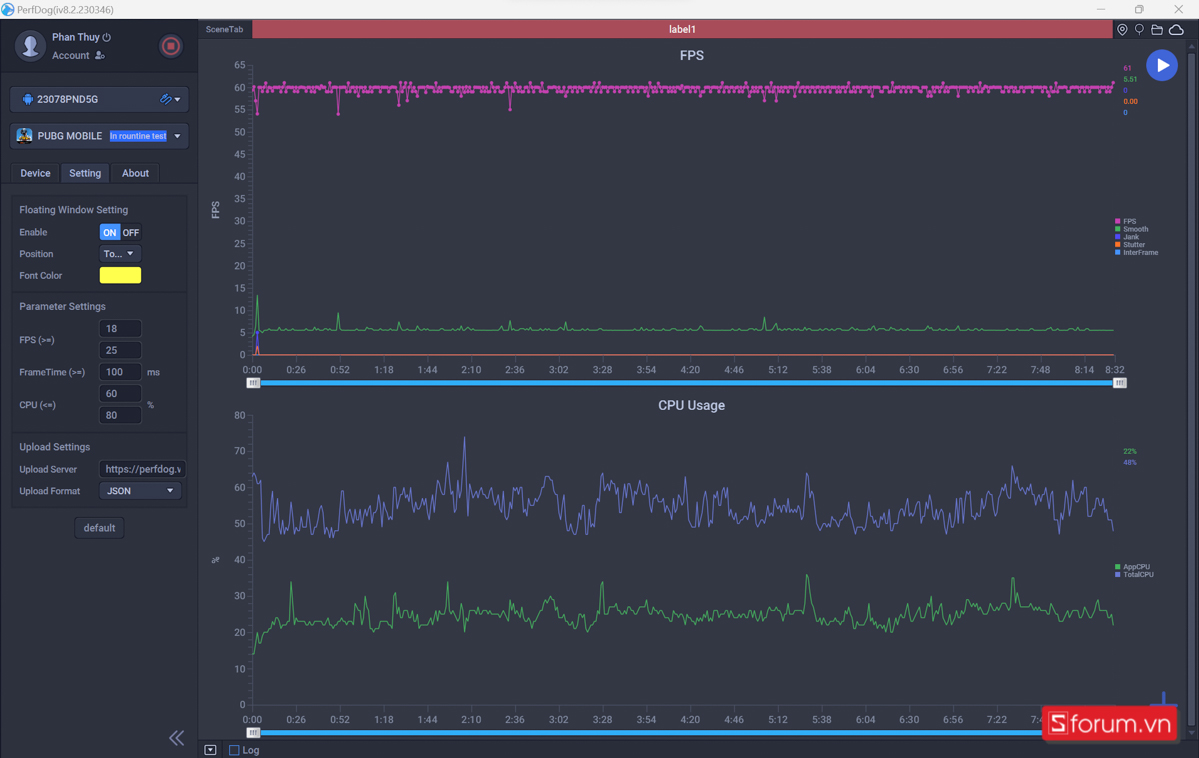The height and width of the screenshot is (758, 1199).
Task: Click the Account link
Action: tap(70, 55)
